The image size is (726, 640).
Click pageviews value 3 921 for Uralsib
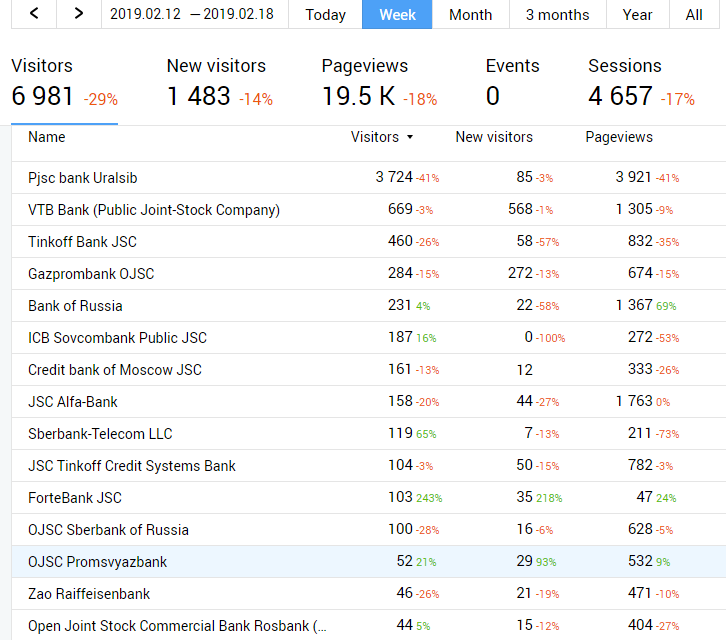633,177
